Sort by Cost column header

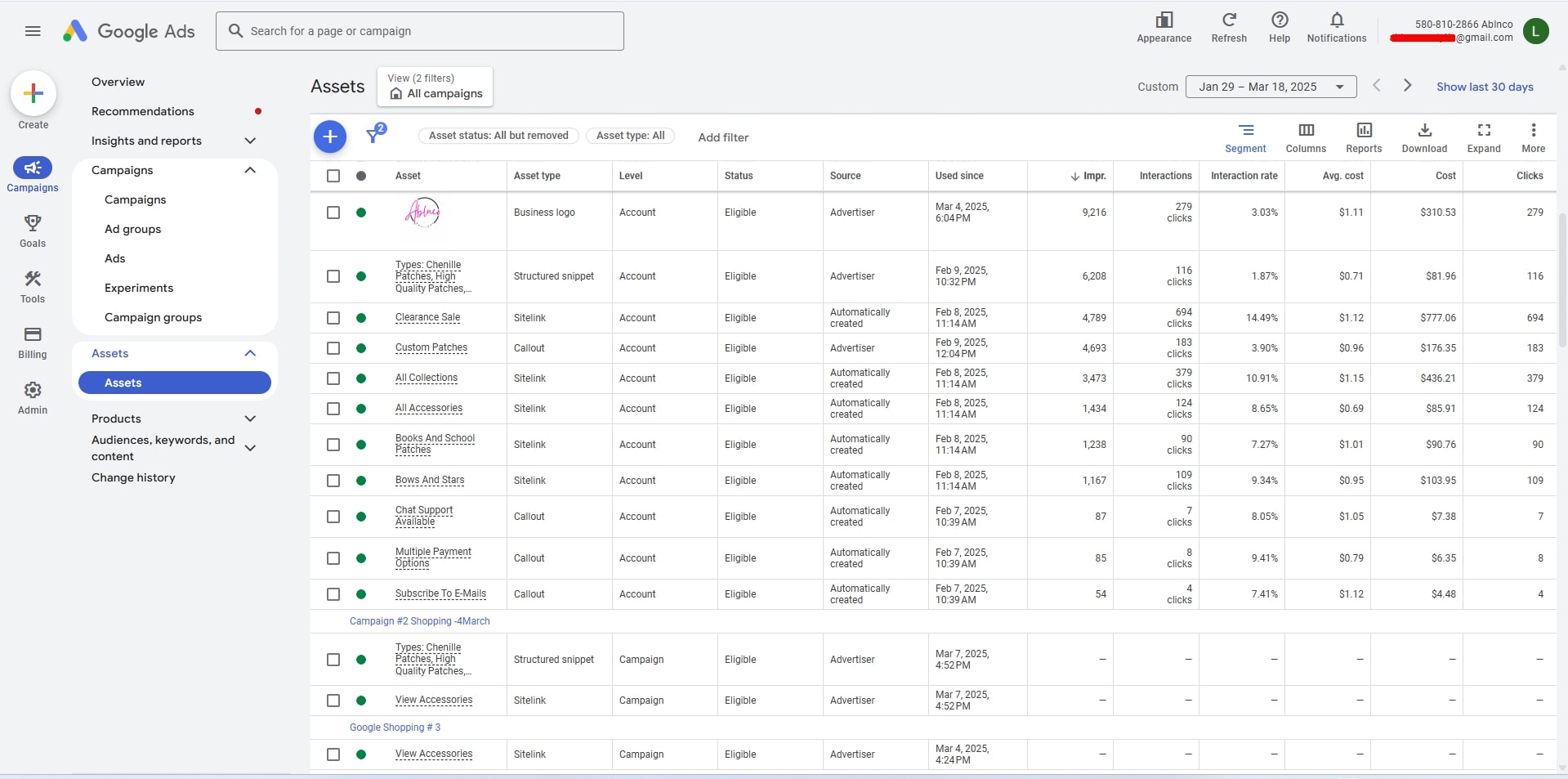pyautogui.click(x=1445, y=176)
